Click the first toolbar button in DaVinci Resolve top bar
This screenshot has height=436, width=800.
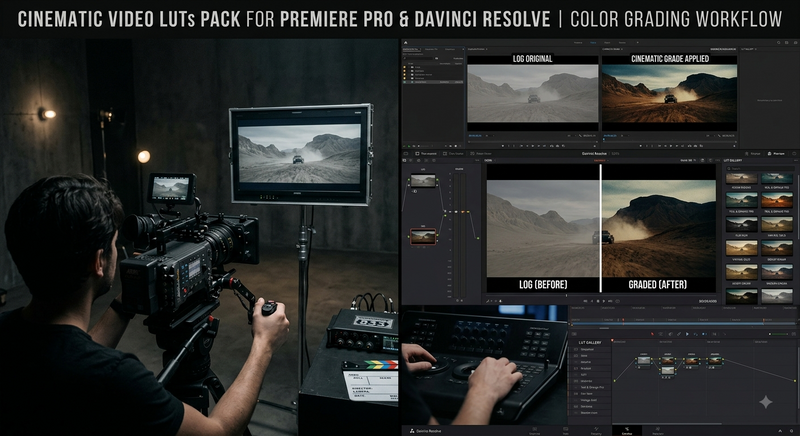coord(406,153)
